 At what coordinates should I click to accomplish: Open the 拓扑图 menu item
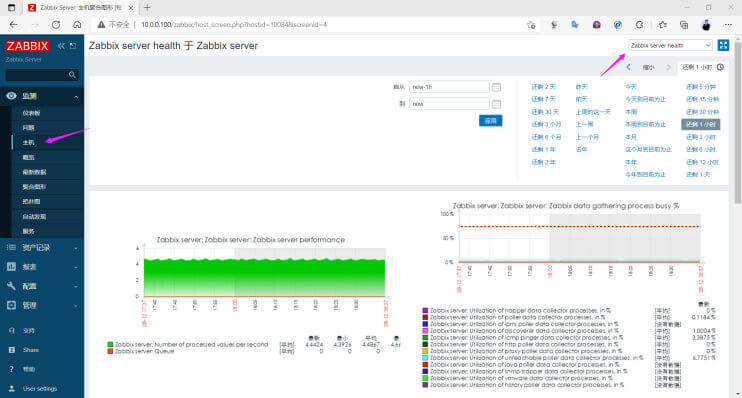coord(31,202)
